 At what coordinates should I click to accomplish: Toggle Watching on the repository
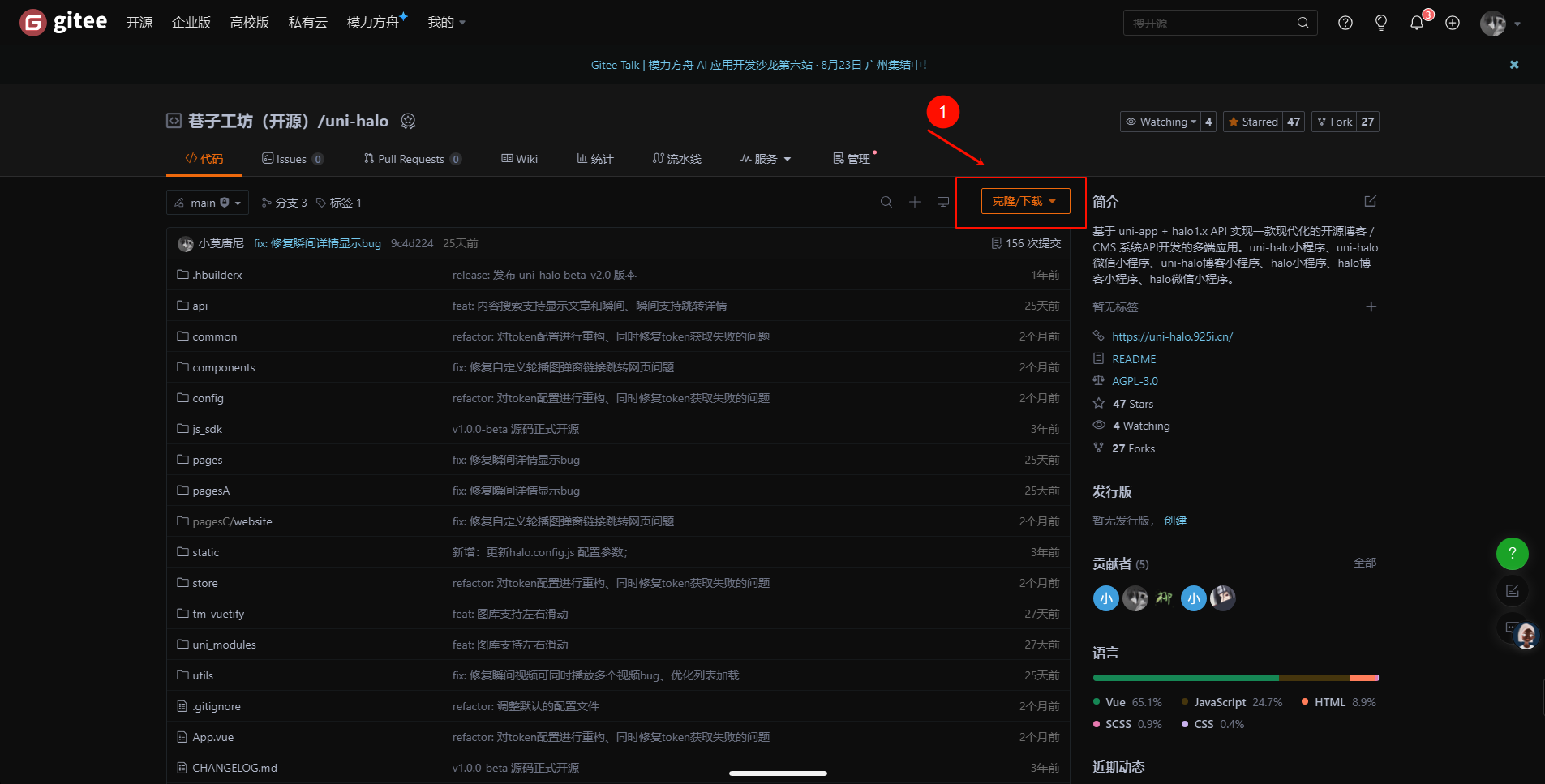[x=1160, y=122]
